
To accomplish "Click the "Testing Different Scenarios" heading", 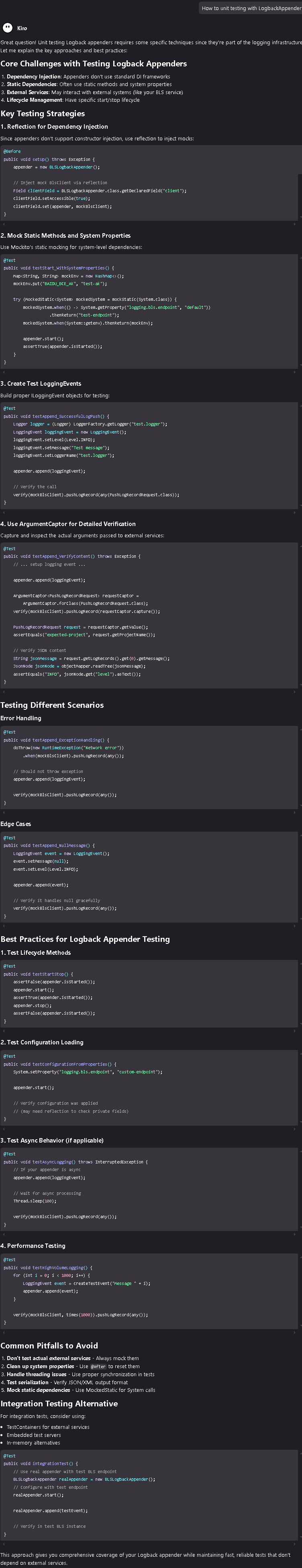I will [x=52, y=705].
